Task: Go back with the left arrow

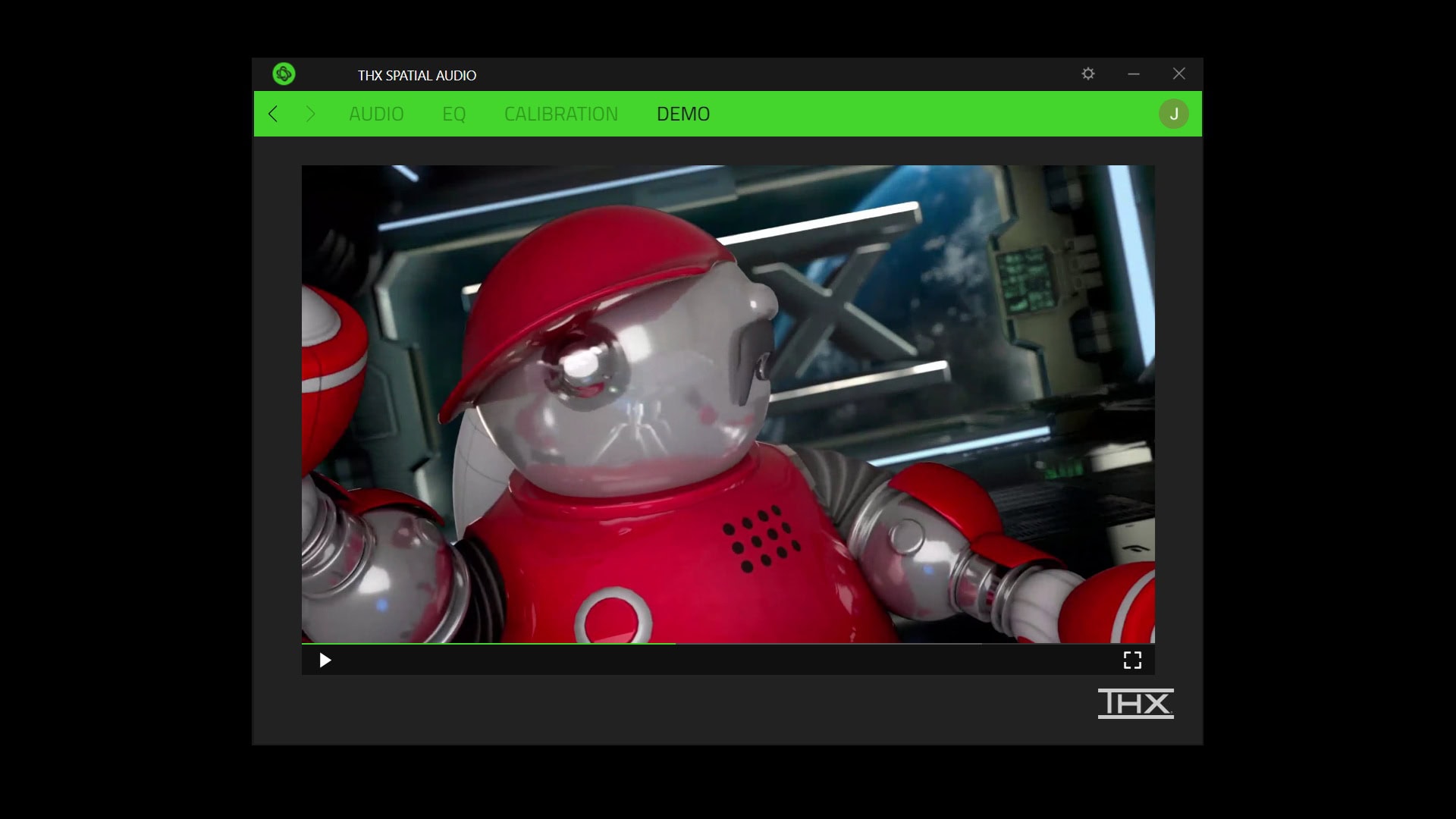Action: (273, 114)
